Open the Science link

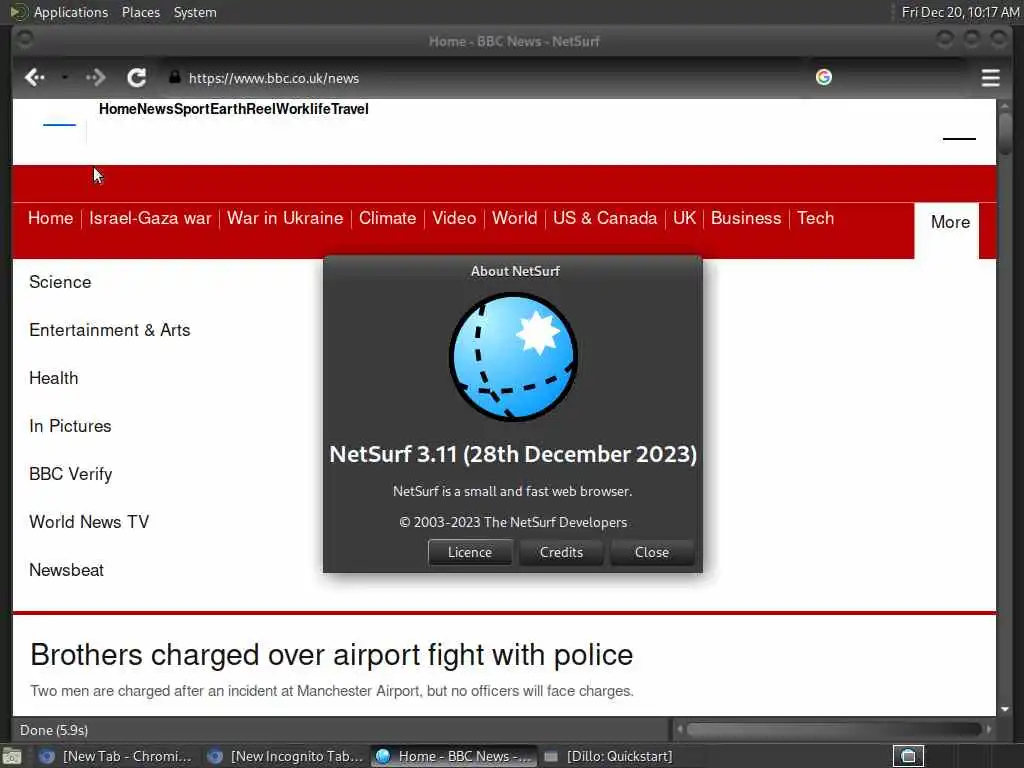pos(60,282)
